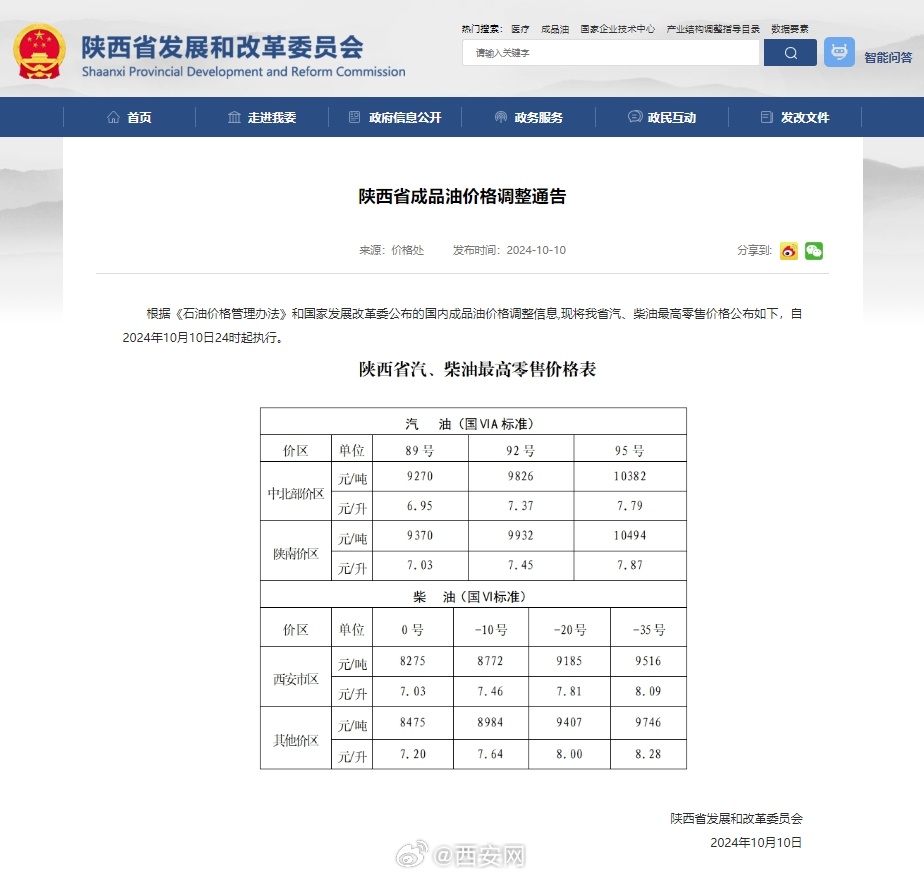This screenshot has height=877, width=924.
Task: Open the 政务服务 navigation tab
Action: pyautogui.click(x=528, y=117)
